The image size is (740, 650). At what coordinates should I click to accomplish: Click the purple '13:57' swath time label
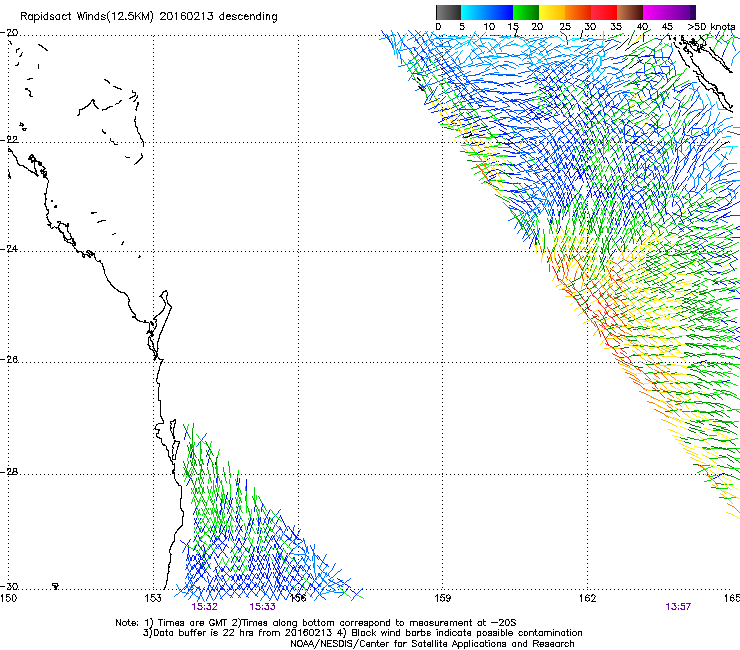click(678, 607)
